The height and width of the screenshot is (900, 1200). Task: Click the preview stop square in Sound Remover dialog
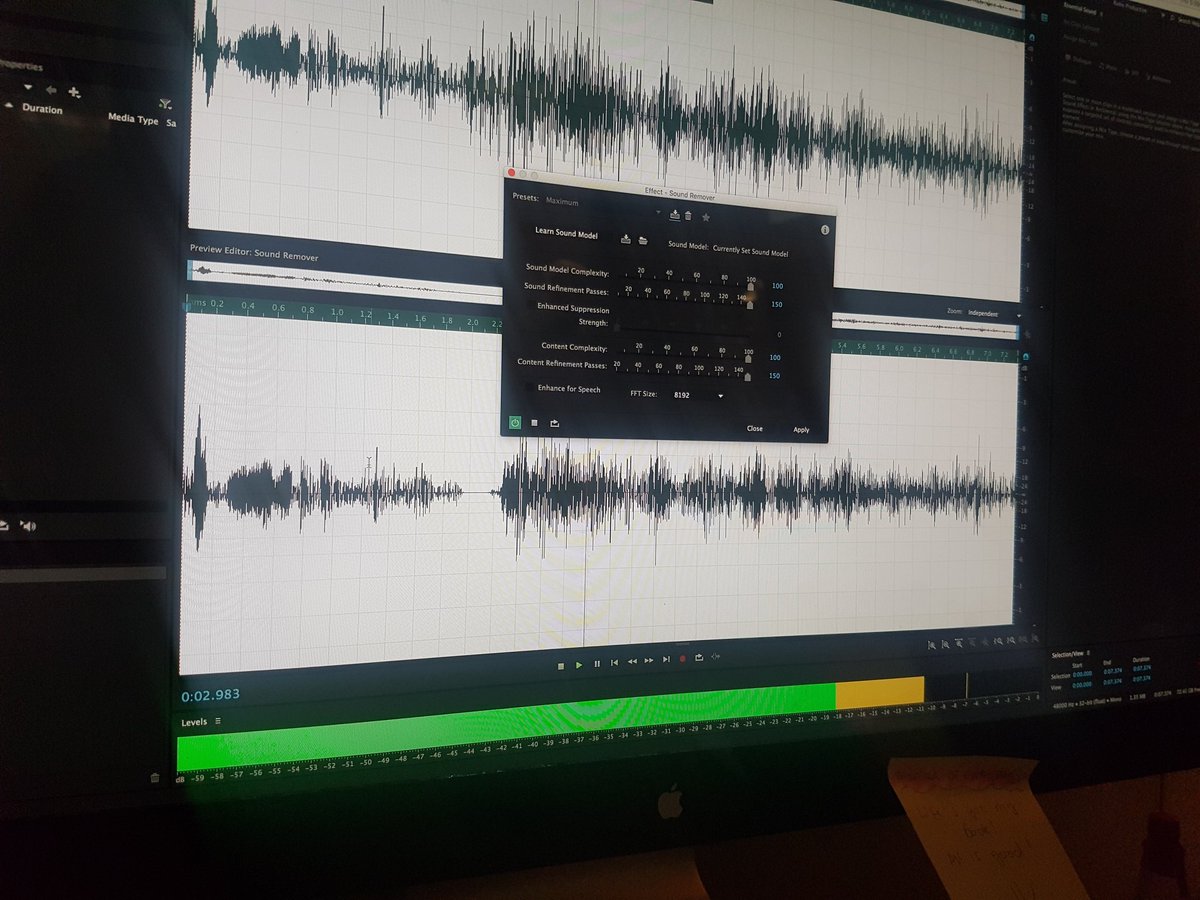click(x=534, y=423)
